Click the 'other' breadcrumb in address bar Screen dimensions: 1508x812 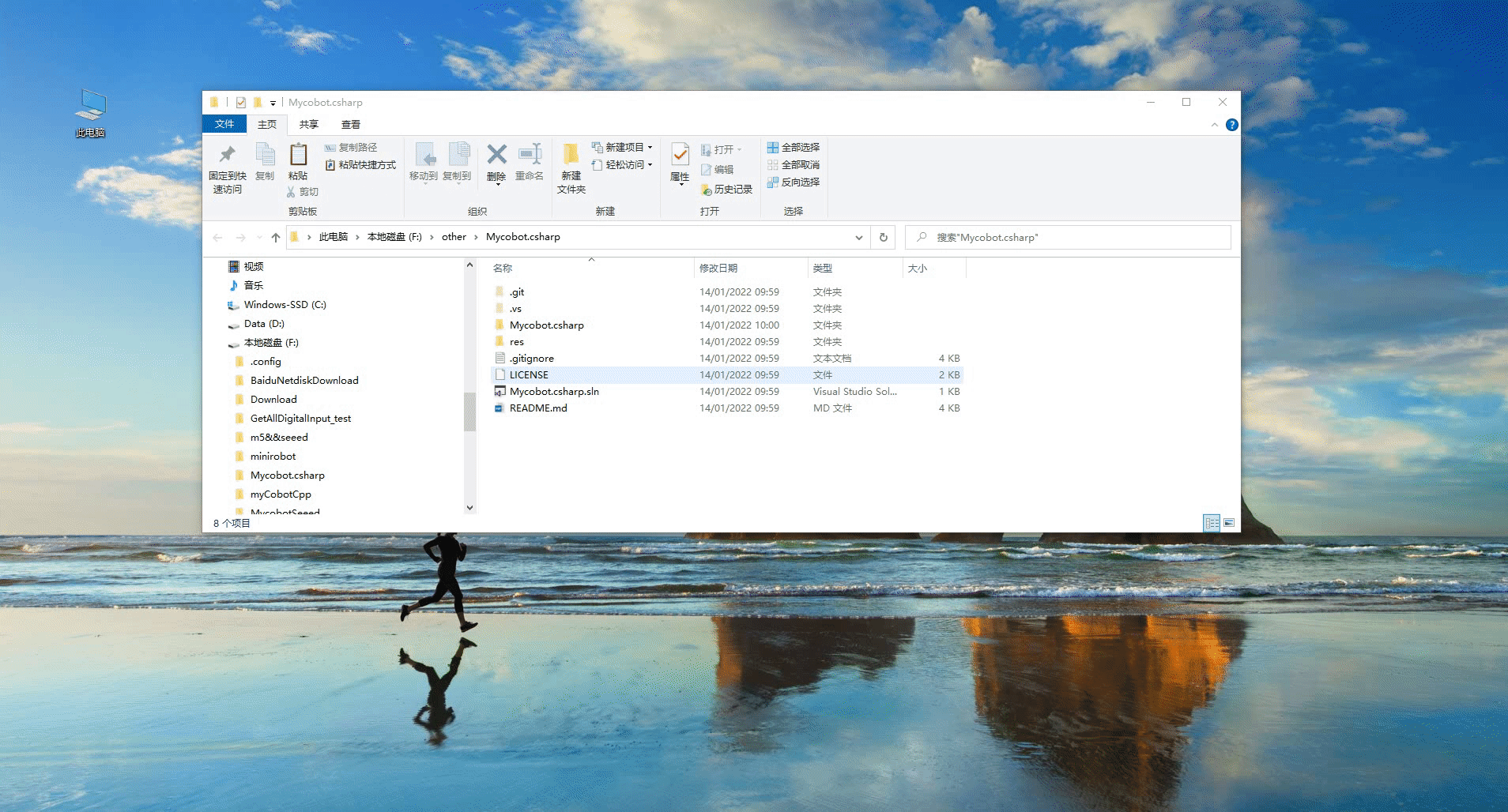pos(454,237)
